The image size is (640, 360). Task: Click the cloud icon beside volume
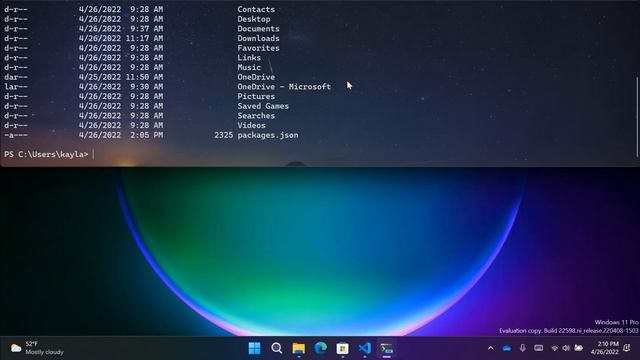coord(578,348)
